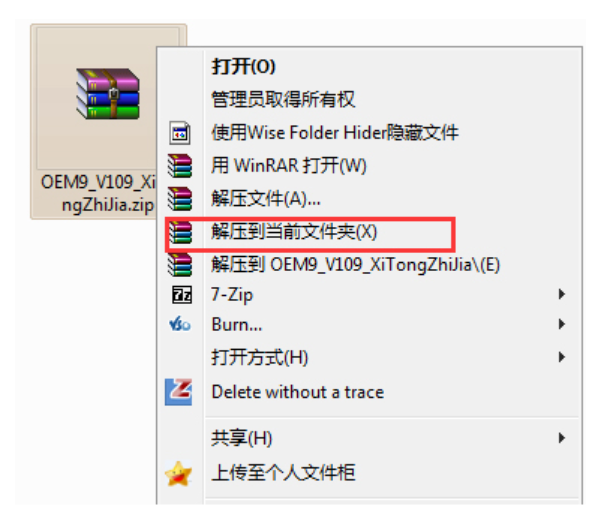The image size is (613, 523).
Task: Click WinRAR icon beside 解压到 OEM9_V109_XiTongZhiJia
Action: pos(180,265)
